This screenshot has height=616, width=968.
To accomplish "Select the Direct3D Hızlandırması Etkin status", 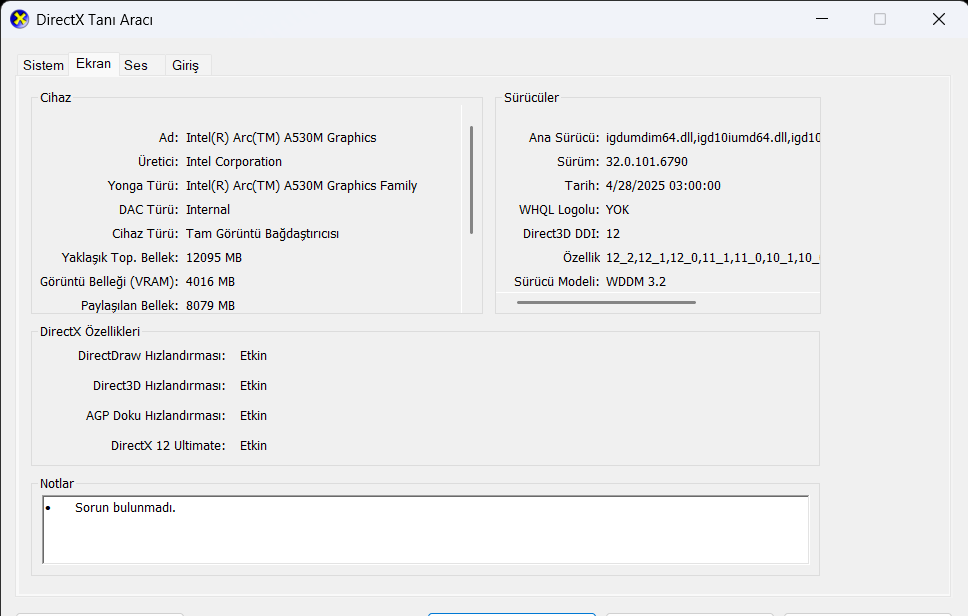I will point(253,386).
